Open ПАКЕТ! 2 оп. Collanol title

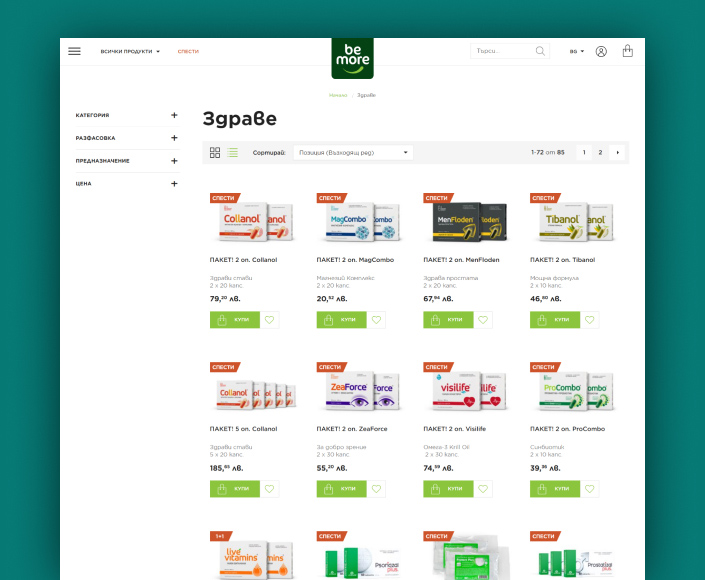[243, 260]
